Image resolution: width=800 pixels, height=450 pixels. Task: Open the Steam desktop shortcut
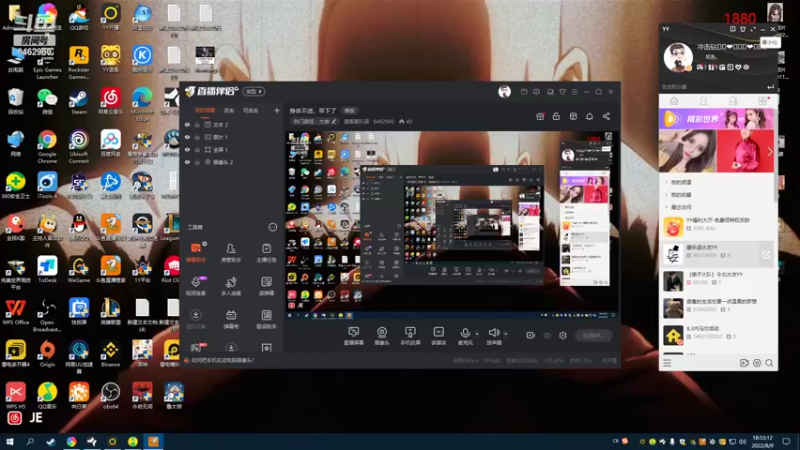pyautogui.click(x=79, y=102)
